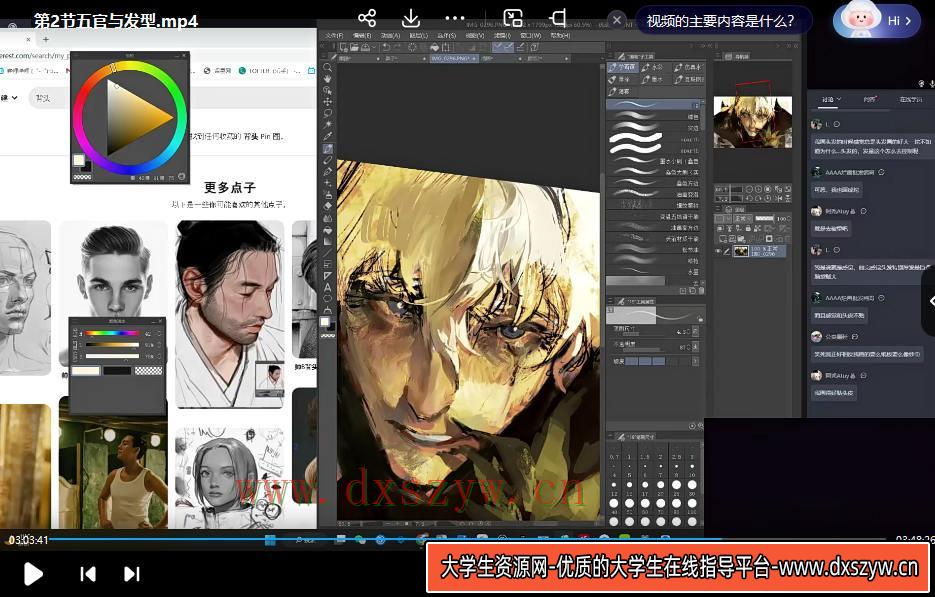Click the lock icon on brush preview
Image resolution: width=935 pixels, height=597 pixels.
click(x=699, y=318)
